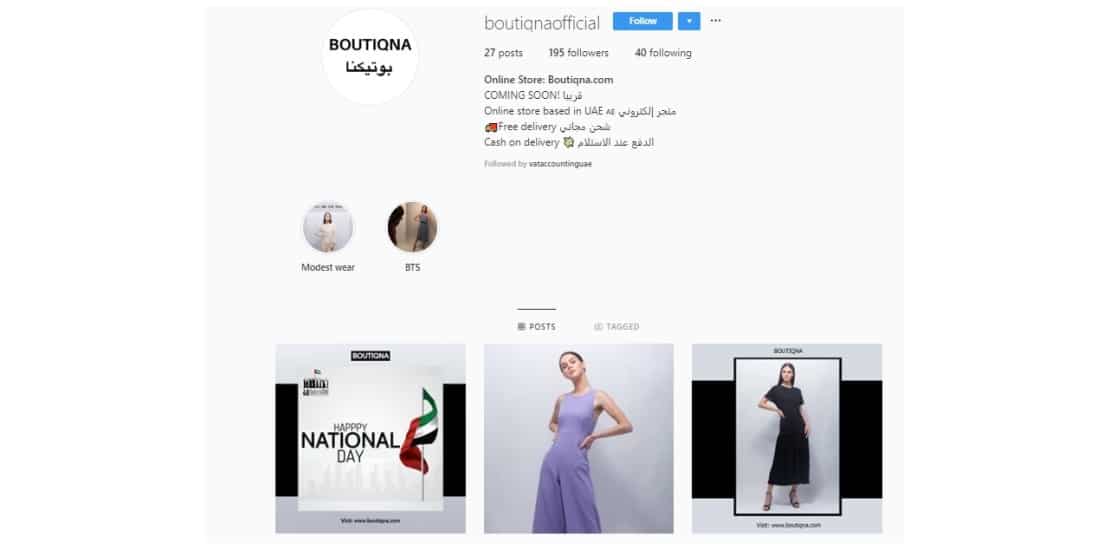Open the vataccountinguae follower profile
Image resolution: width=1110 pixels, height=550 pixels.
(x=560, y=164)
